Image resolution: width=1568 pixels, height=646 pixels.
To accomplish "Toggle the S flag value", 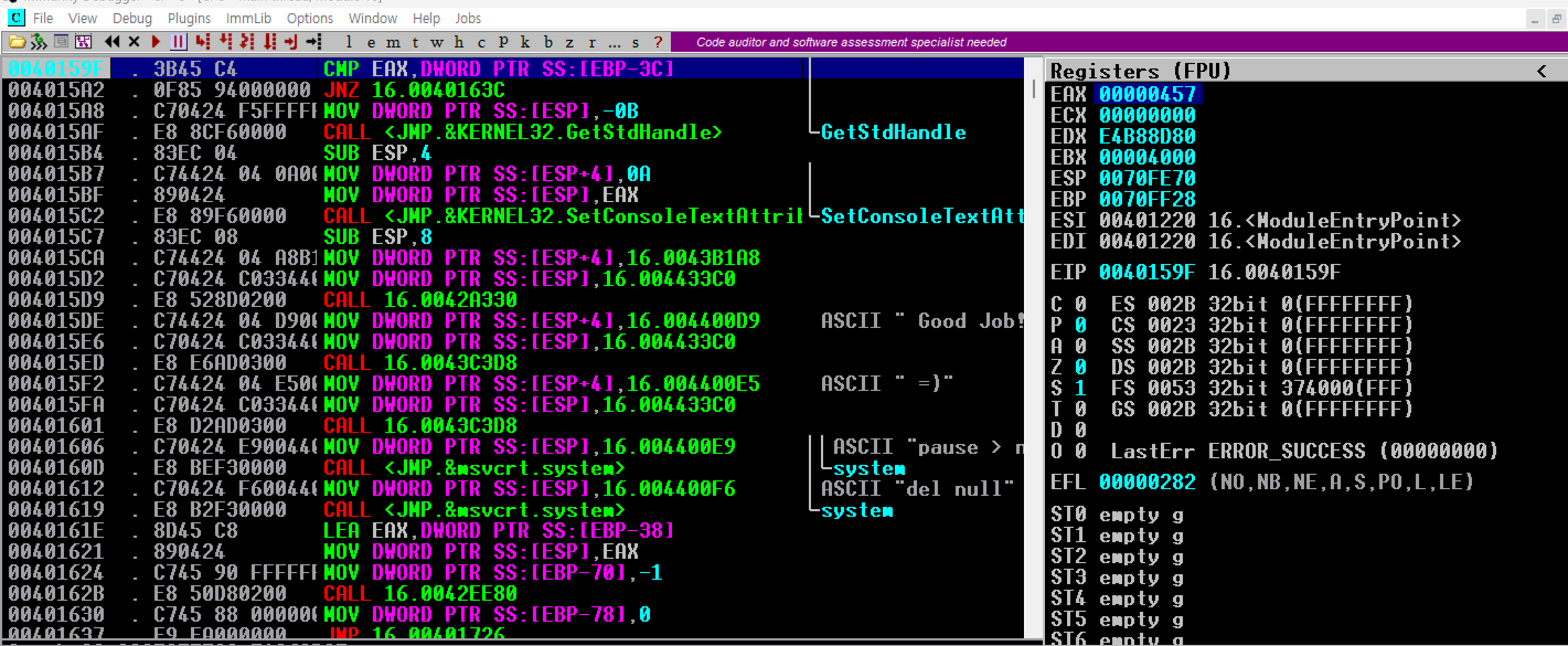I will coord(1080,388).
